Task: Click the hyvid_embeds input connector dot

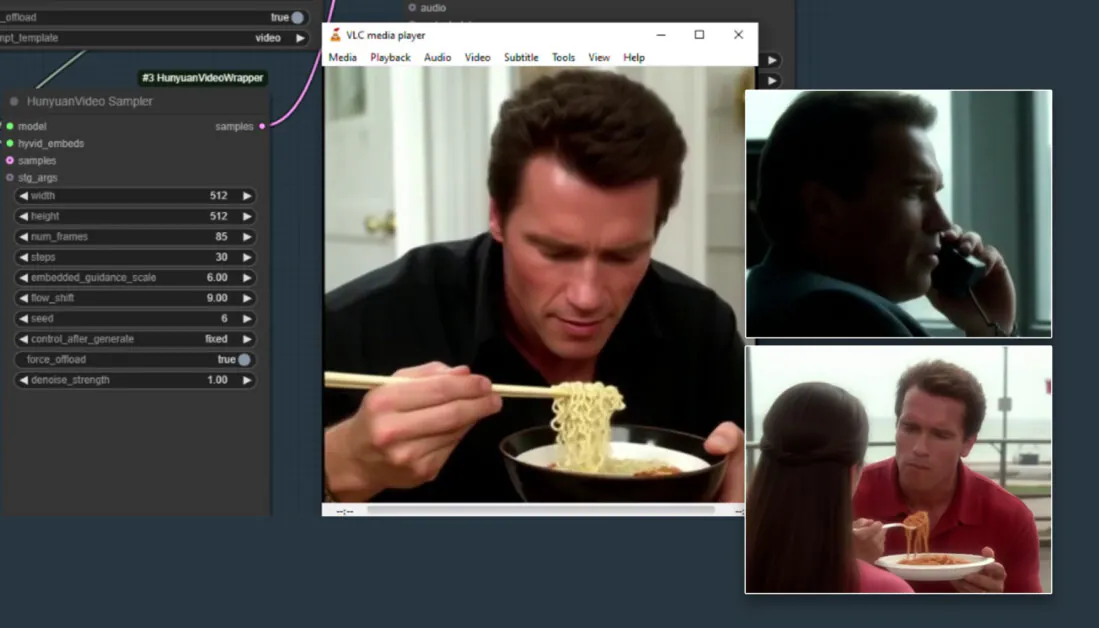Action: click(x=10, y=143)
